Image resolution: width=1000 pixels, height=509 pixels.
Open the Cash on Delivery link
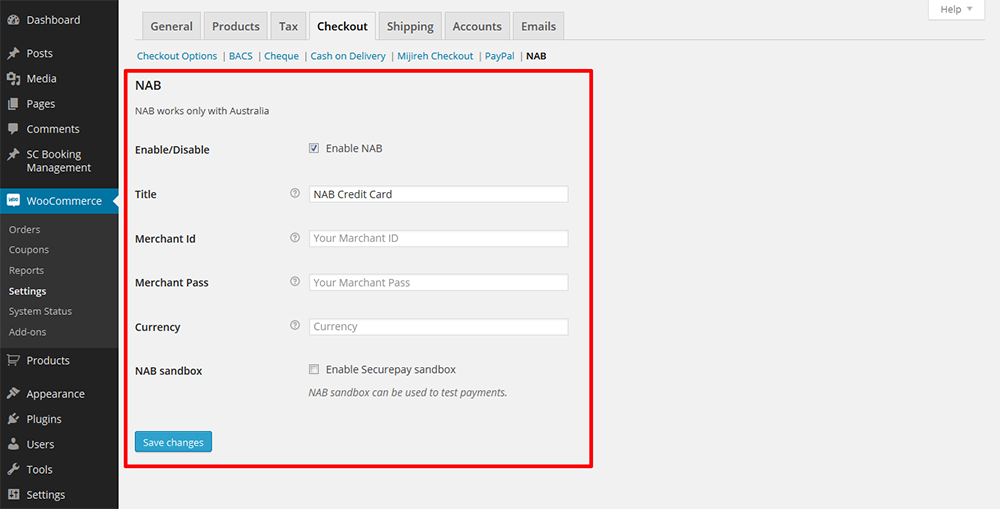(x=348, y=56)
